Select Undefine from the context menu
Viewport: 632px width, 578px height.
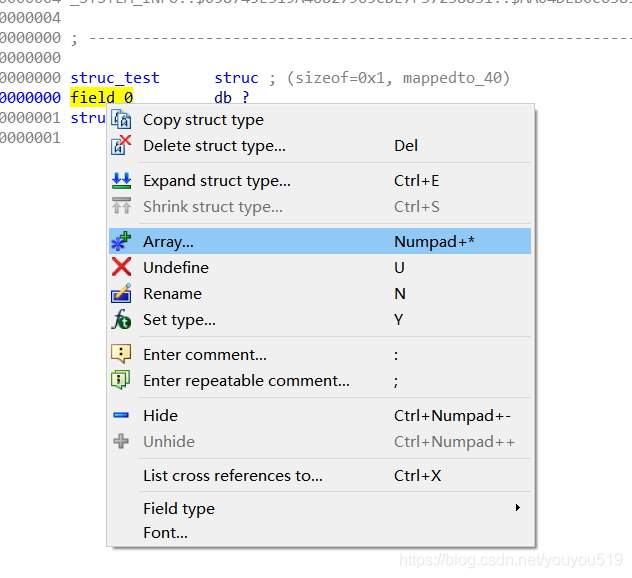[320, 268]
